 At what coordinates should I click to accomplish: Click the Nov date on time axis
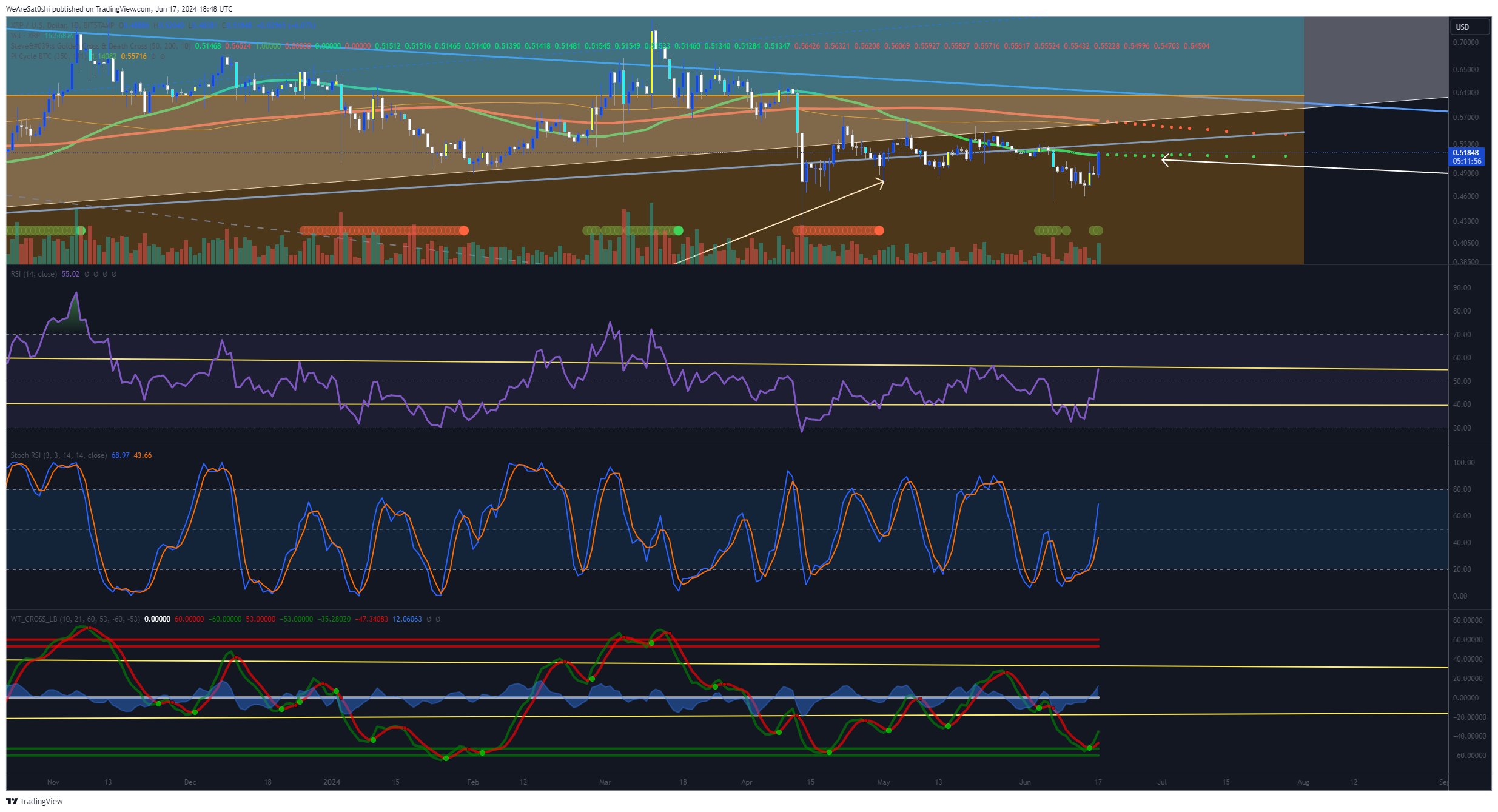coord(53,782)
